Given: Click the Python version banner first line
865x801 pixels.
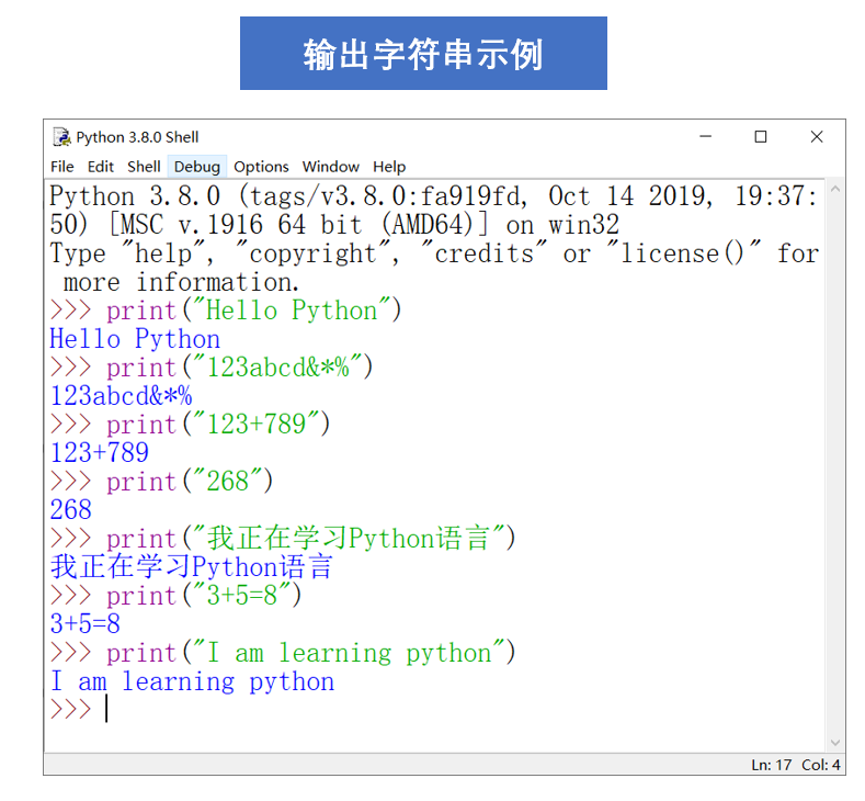Looking at the screenshot, I should [x=434, y=196].
